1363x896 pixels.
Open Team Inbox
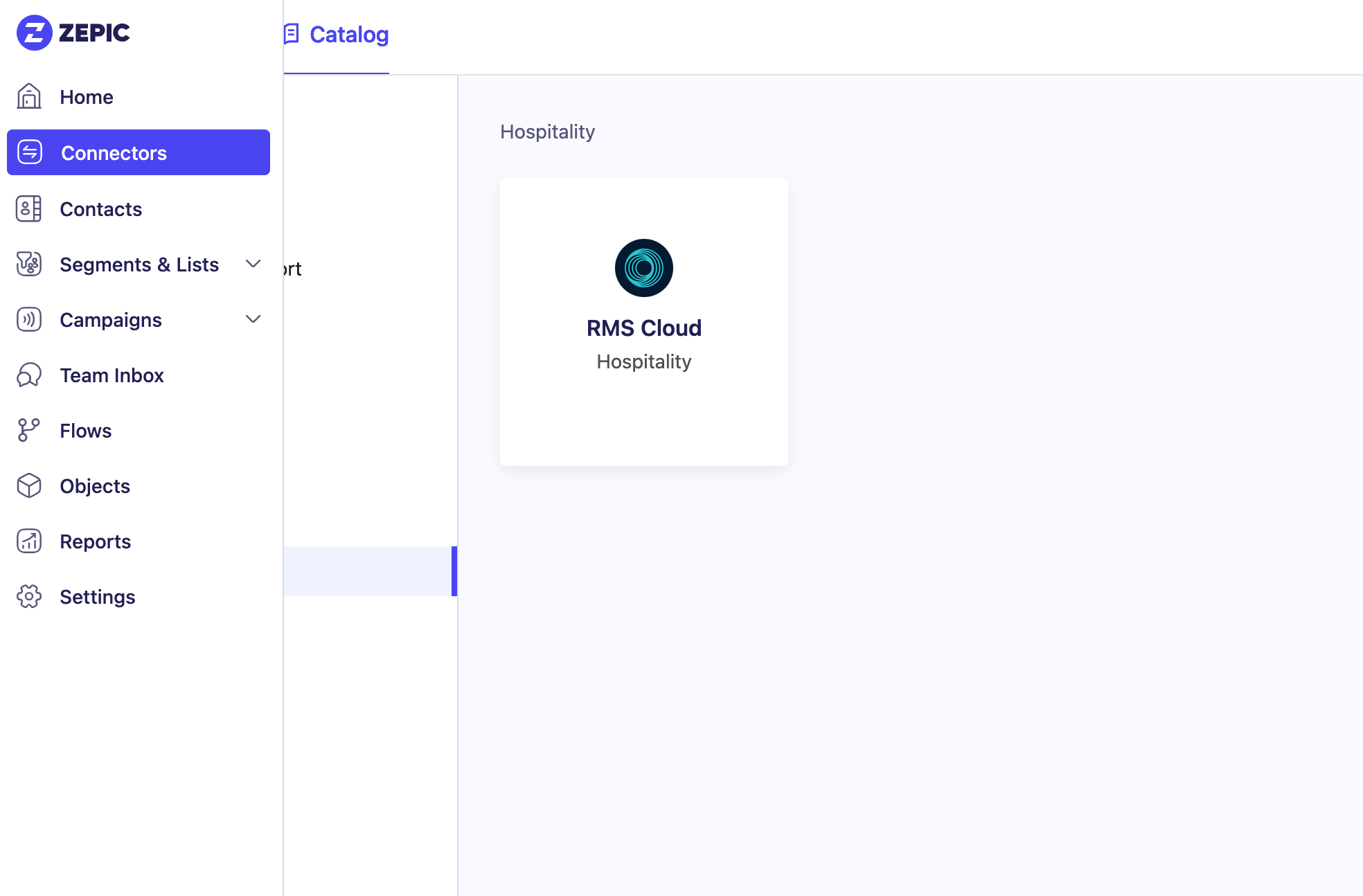(112, 375)
